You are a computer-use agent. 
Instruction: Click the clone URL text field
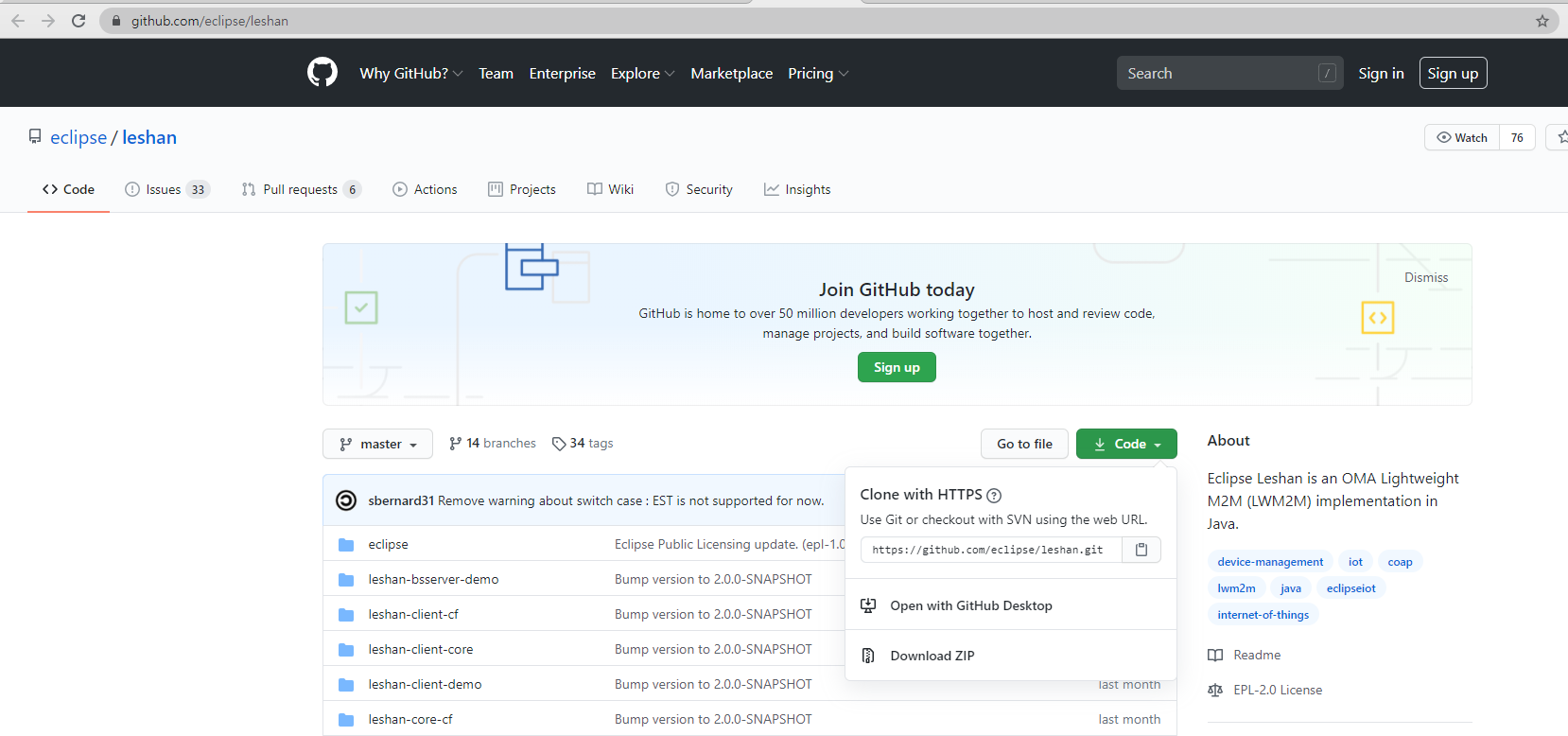point(991,550)
